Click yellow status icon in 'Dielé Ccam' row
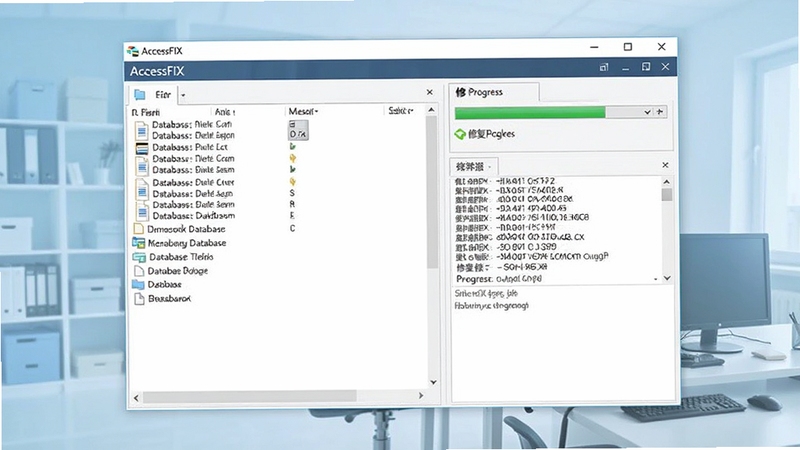Image resolution: width=800 pixels, height=450 pixels. 293,159
